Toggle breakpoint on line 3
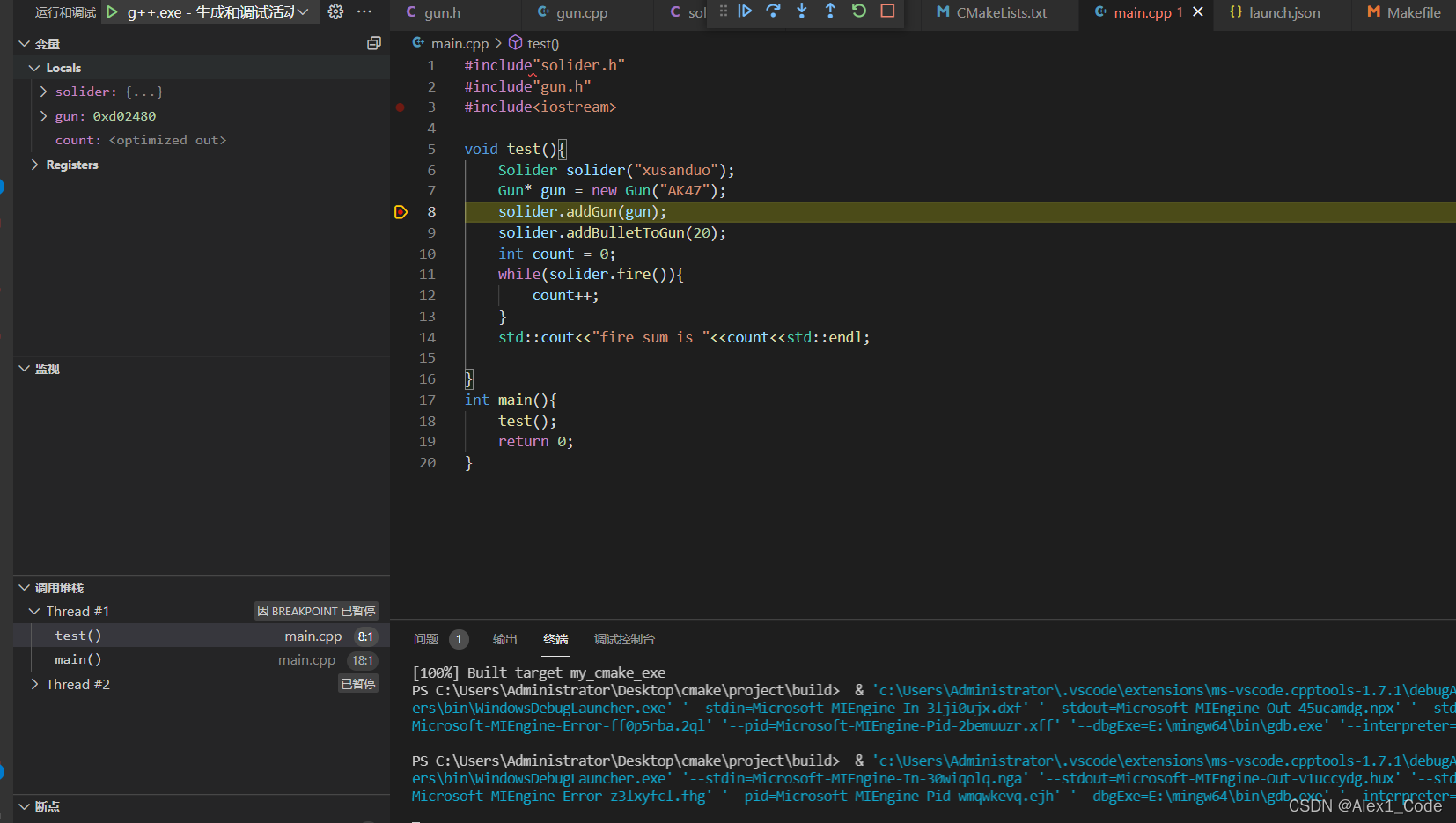This screenshot has width=1456, height=823. (x=401, y=107)
